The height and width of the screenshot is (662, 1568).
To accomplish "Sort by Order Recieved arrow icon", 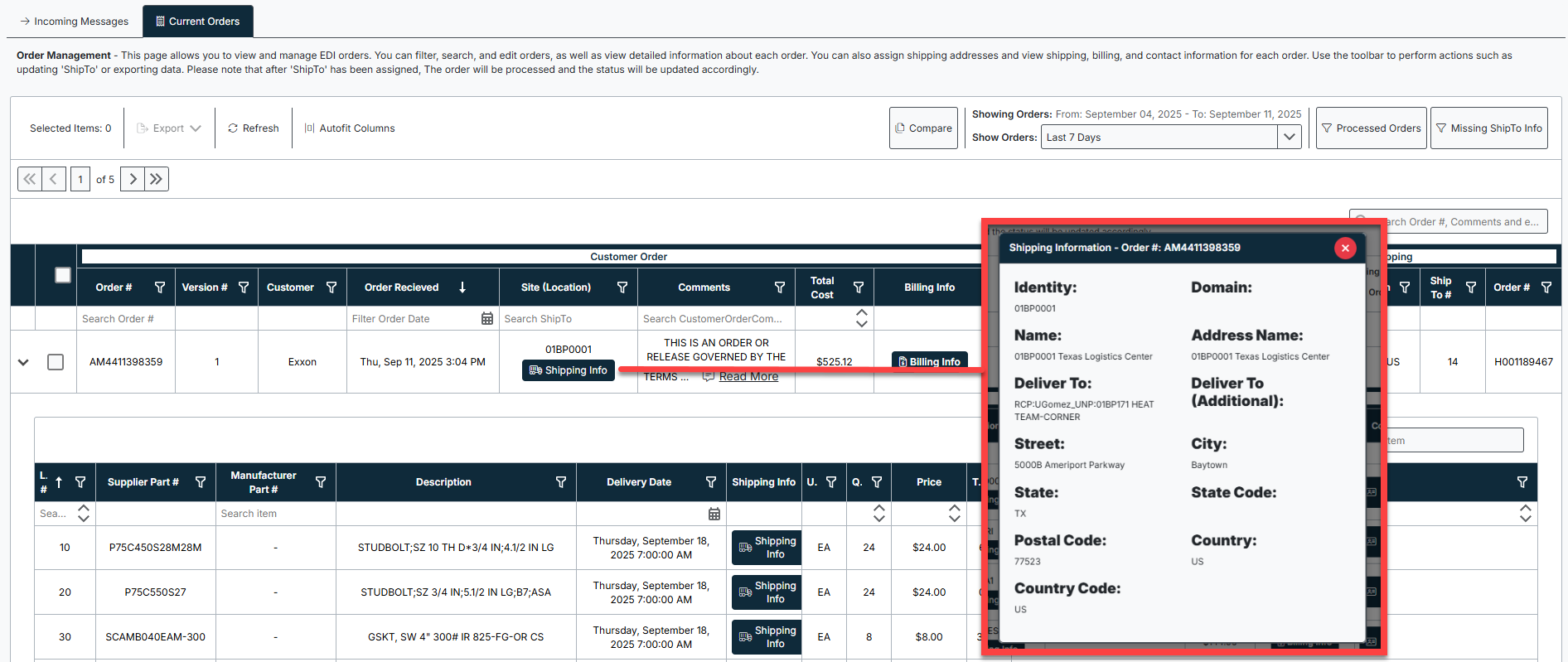I will (x=462, y=288).
